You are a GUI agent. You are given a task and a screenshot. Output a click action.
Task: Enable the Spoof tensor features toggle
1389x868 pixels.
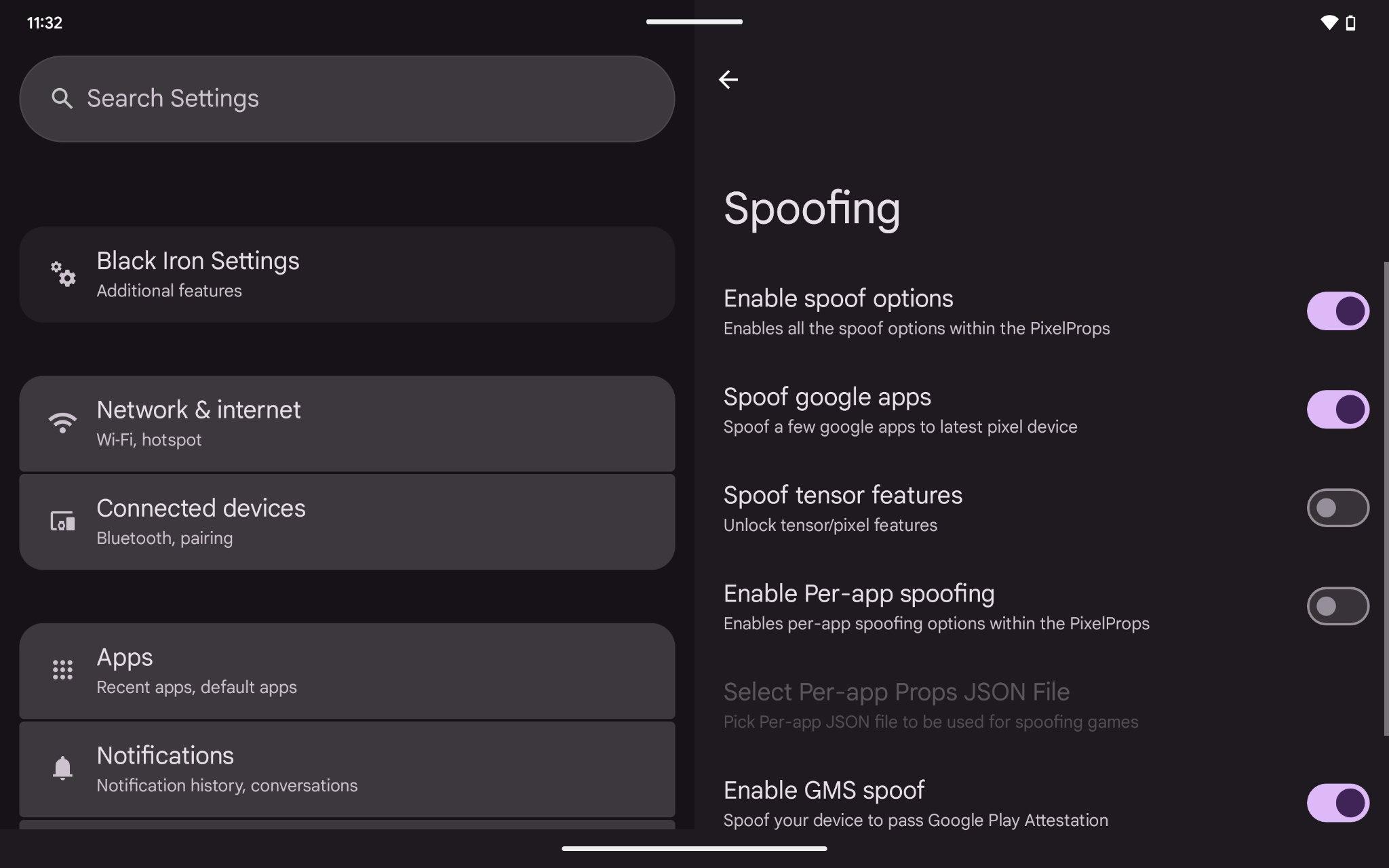[x=1337, y=508]
